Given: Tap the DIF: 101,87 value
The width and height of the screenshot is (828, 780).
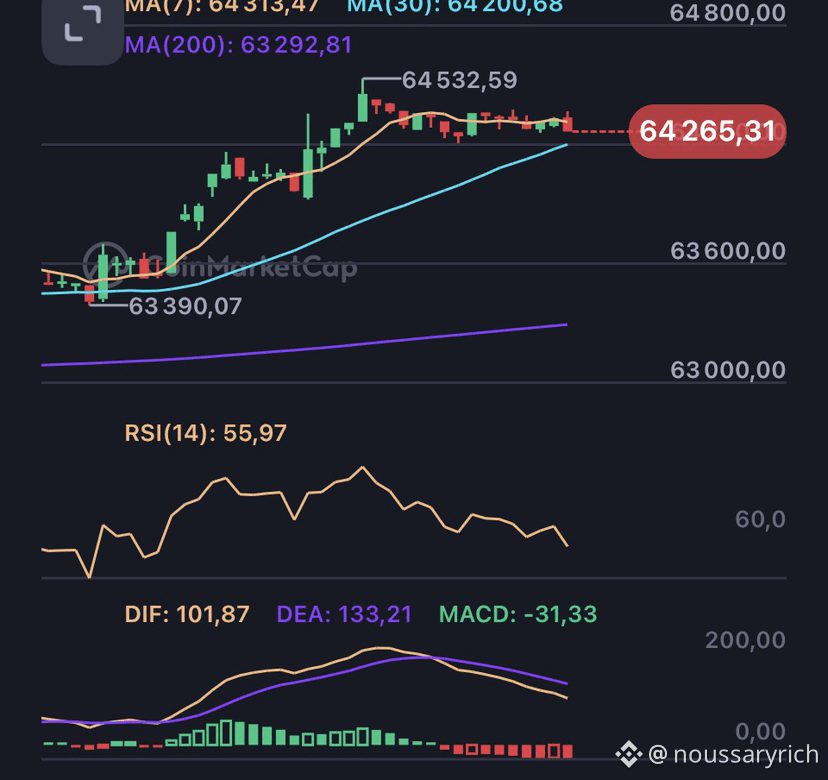Looking at the screenshot, I should pos(187,614).
